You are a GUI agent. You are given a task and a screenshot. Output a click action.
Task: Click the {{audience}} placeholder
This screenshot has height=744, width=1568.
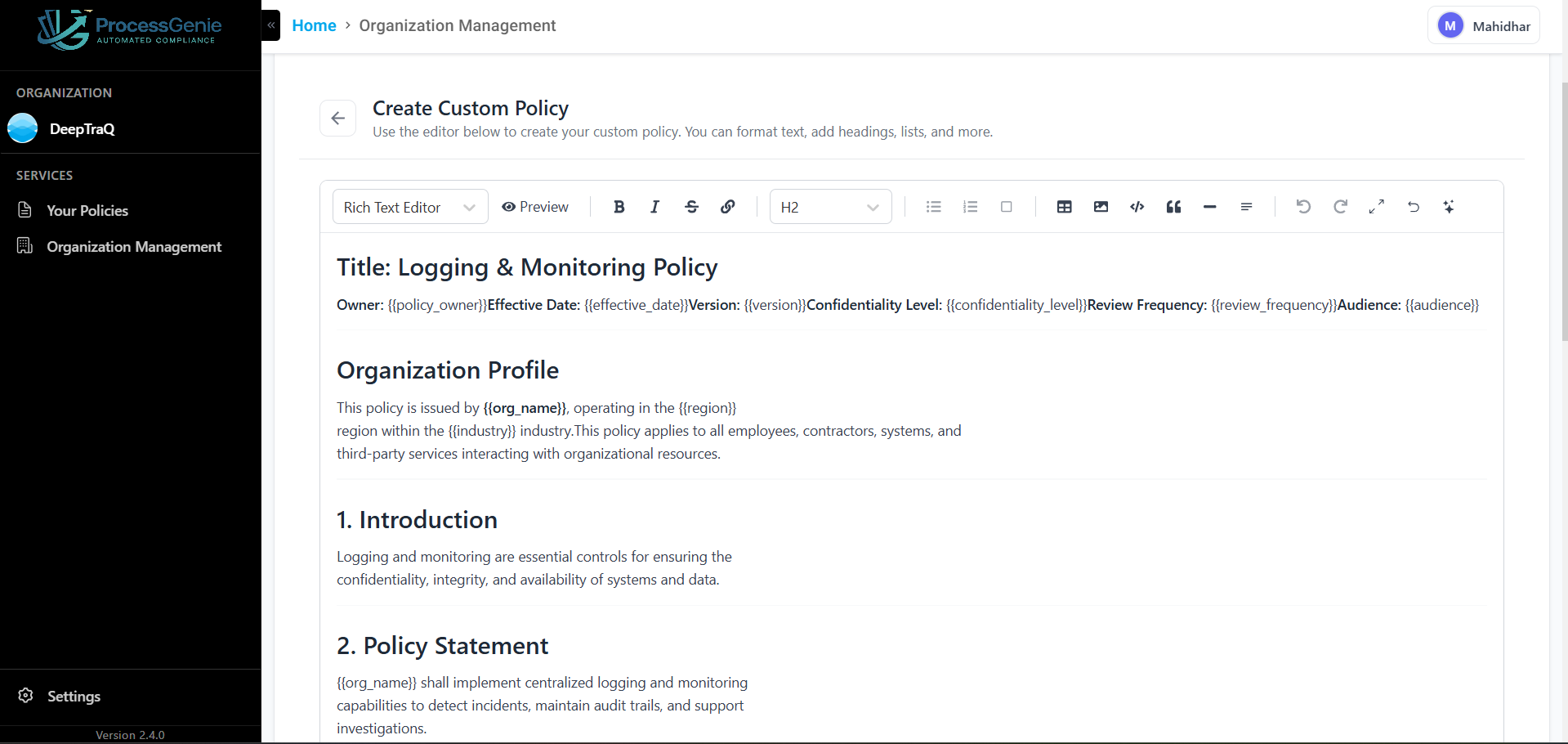(x=1442, y=305)
